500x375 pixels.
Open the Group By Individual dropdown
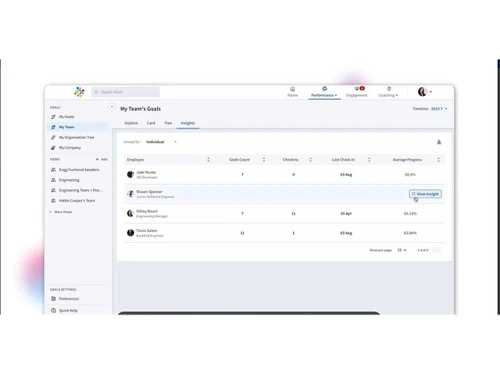[x=161, y=142]
